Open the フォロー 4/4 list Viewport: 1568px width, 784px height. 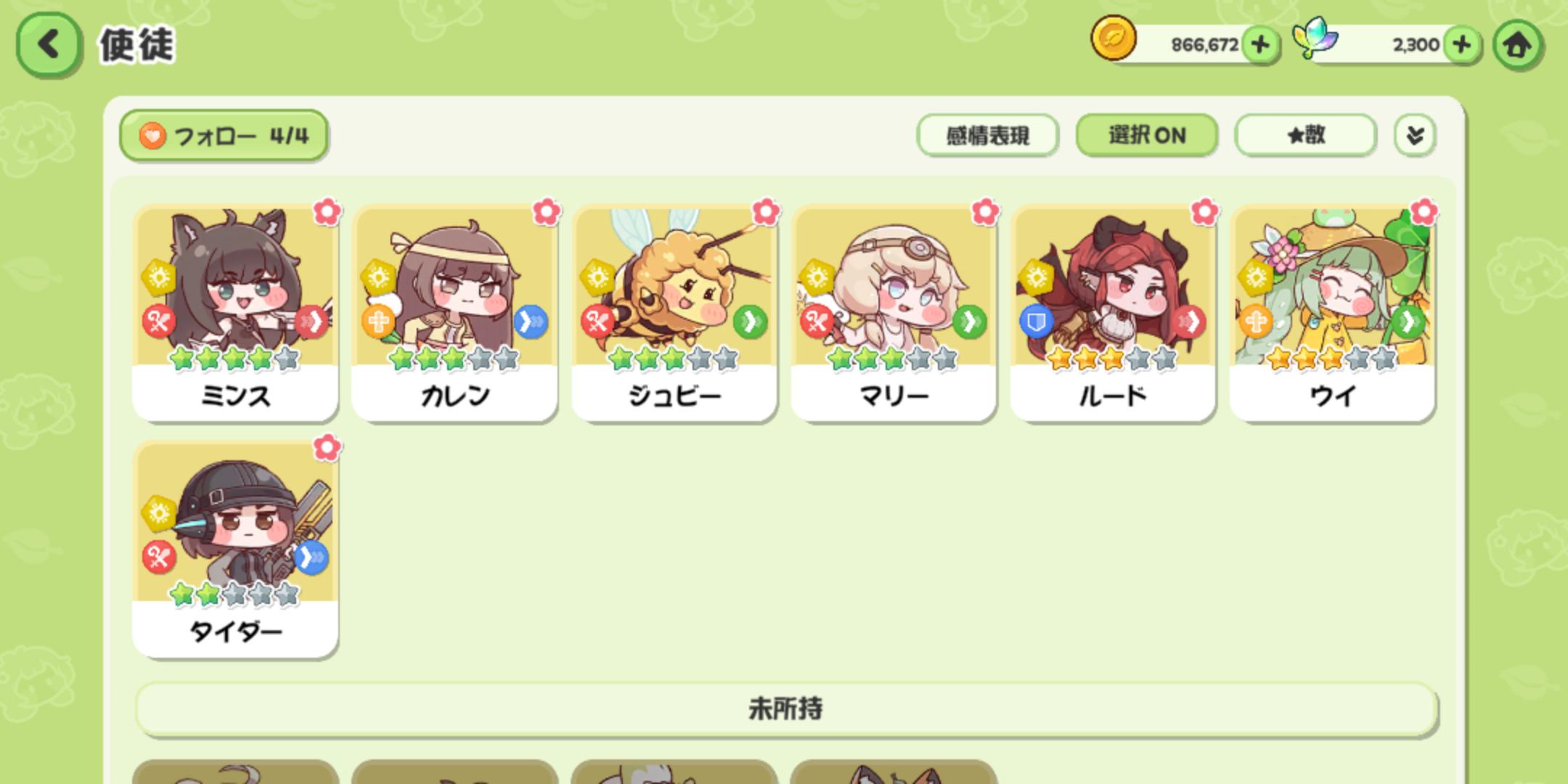(x=224, y=136)
